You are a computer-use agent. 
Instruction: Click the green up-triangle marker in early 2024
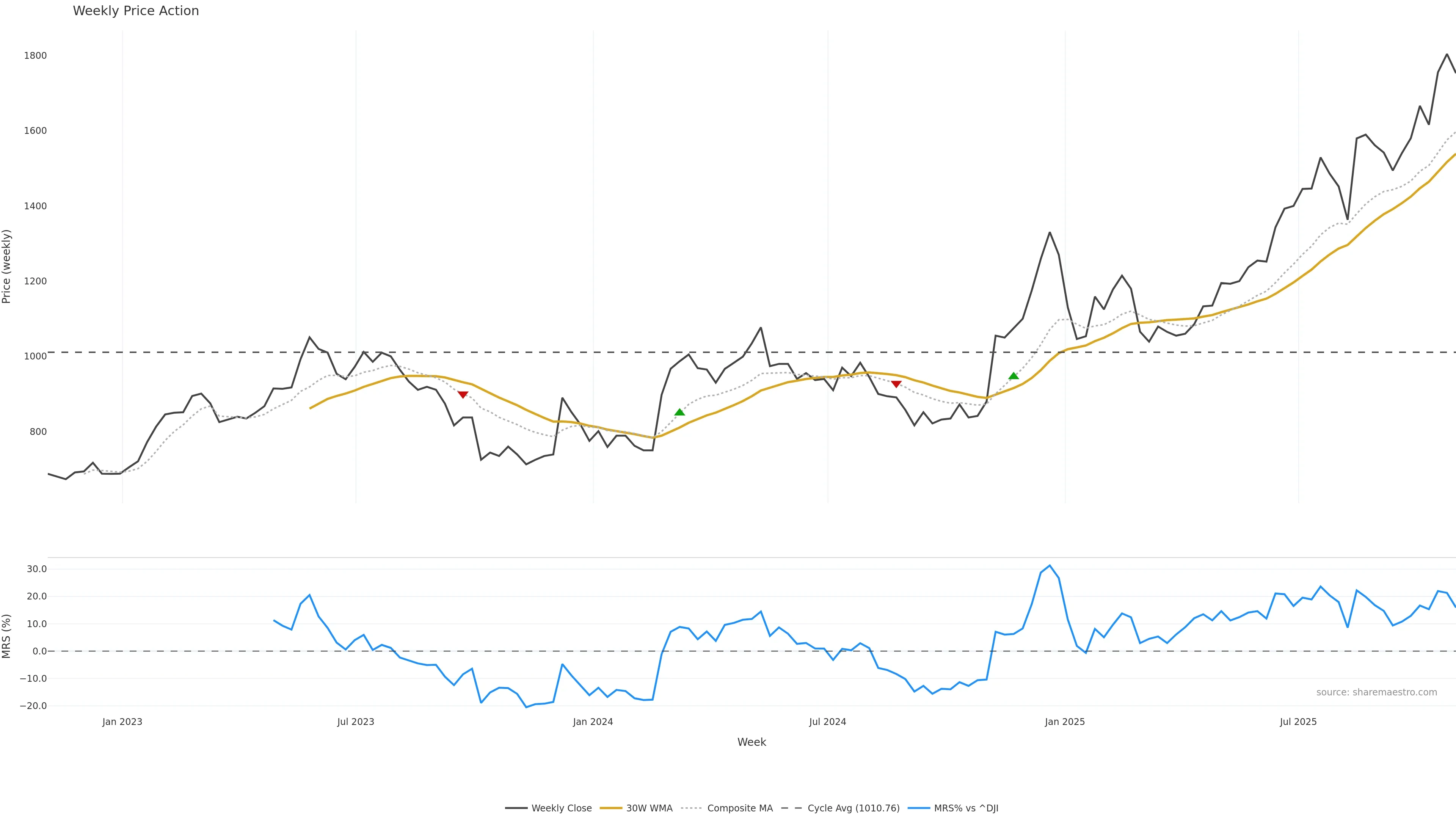pyautogui.click(x=679, y=412)
